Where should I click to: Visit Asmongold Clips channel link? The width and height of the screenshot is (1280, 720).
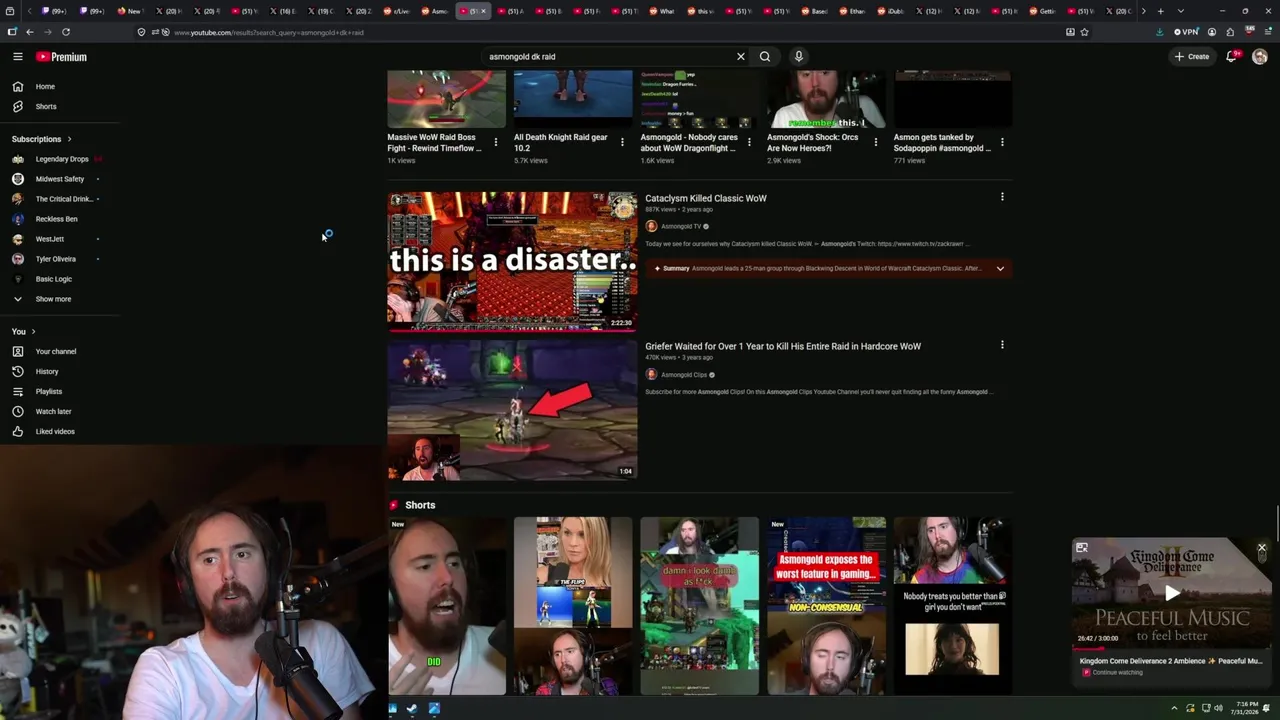(684, 375)
